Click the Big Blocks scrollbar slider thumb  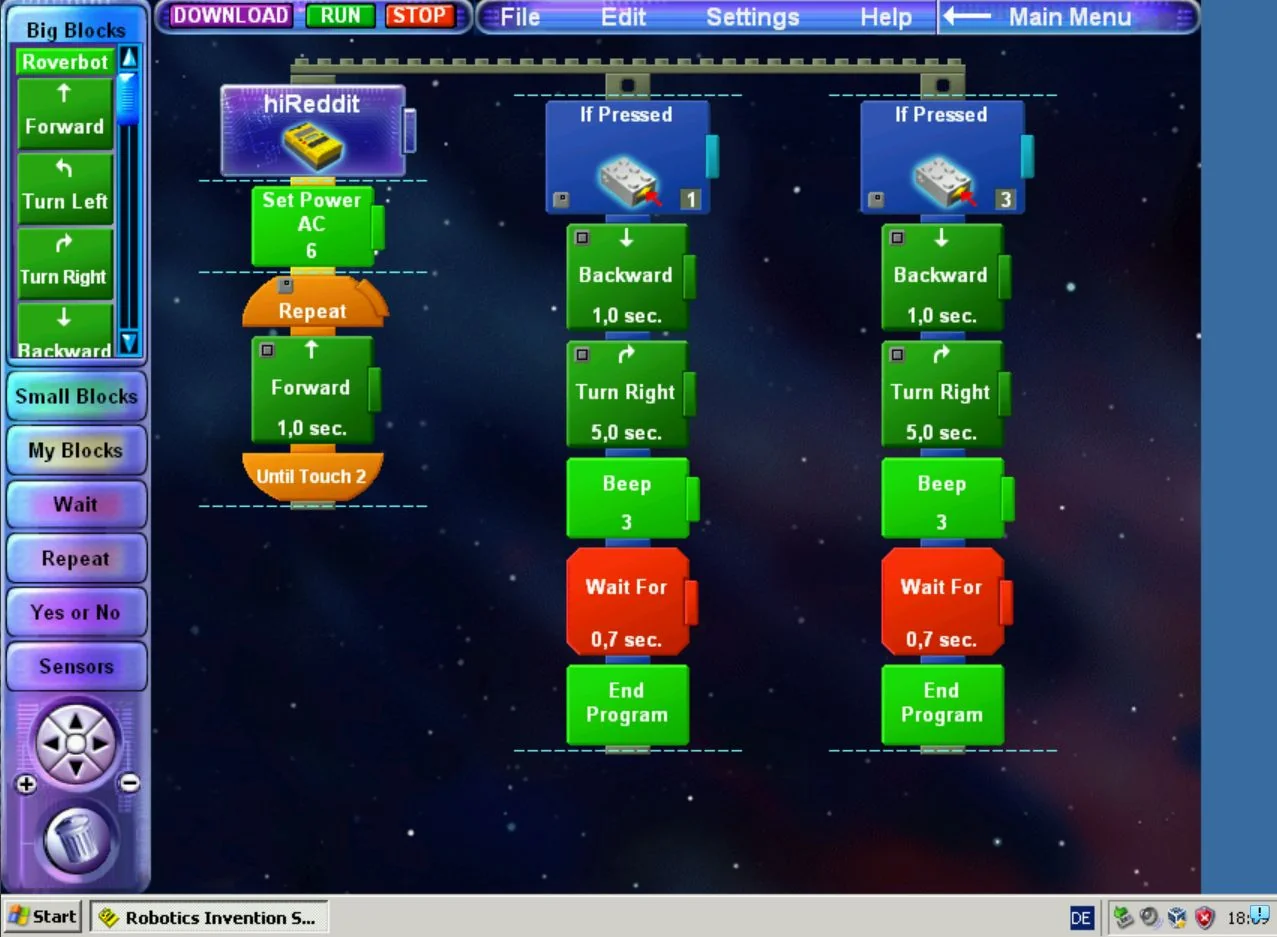(128, 98)
